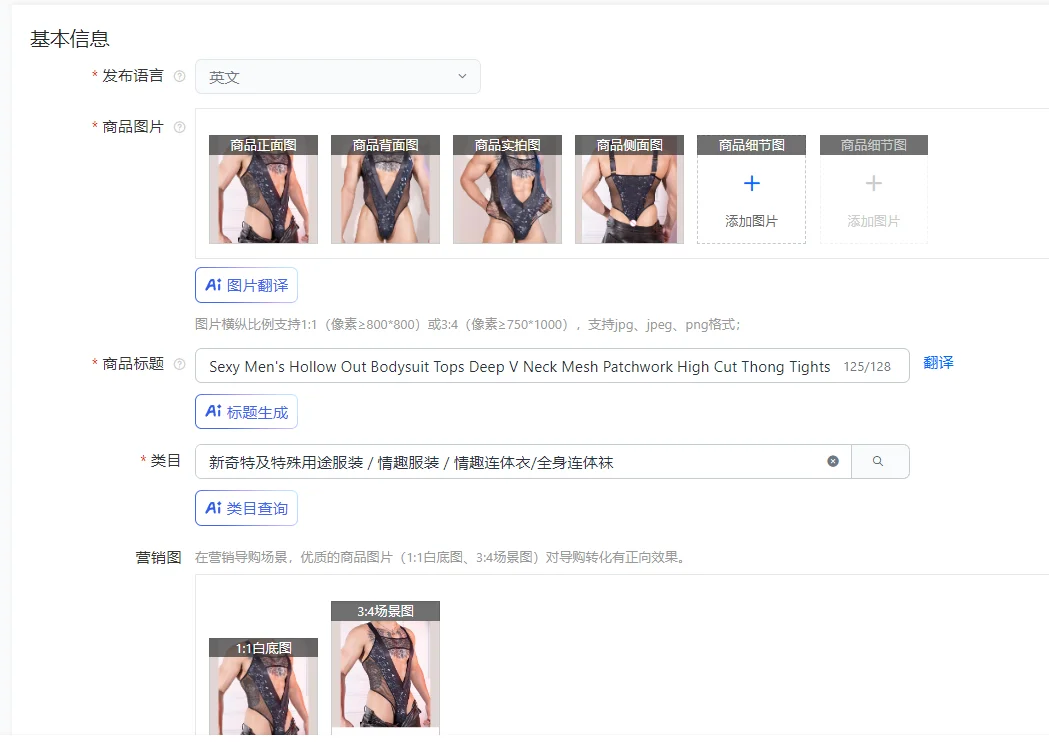Clear the category with the x icon
Viewport: 1049px width, 753px height.
pos(833,461)
